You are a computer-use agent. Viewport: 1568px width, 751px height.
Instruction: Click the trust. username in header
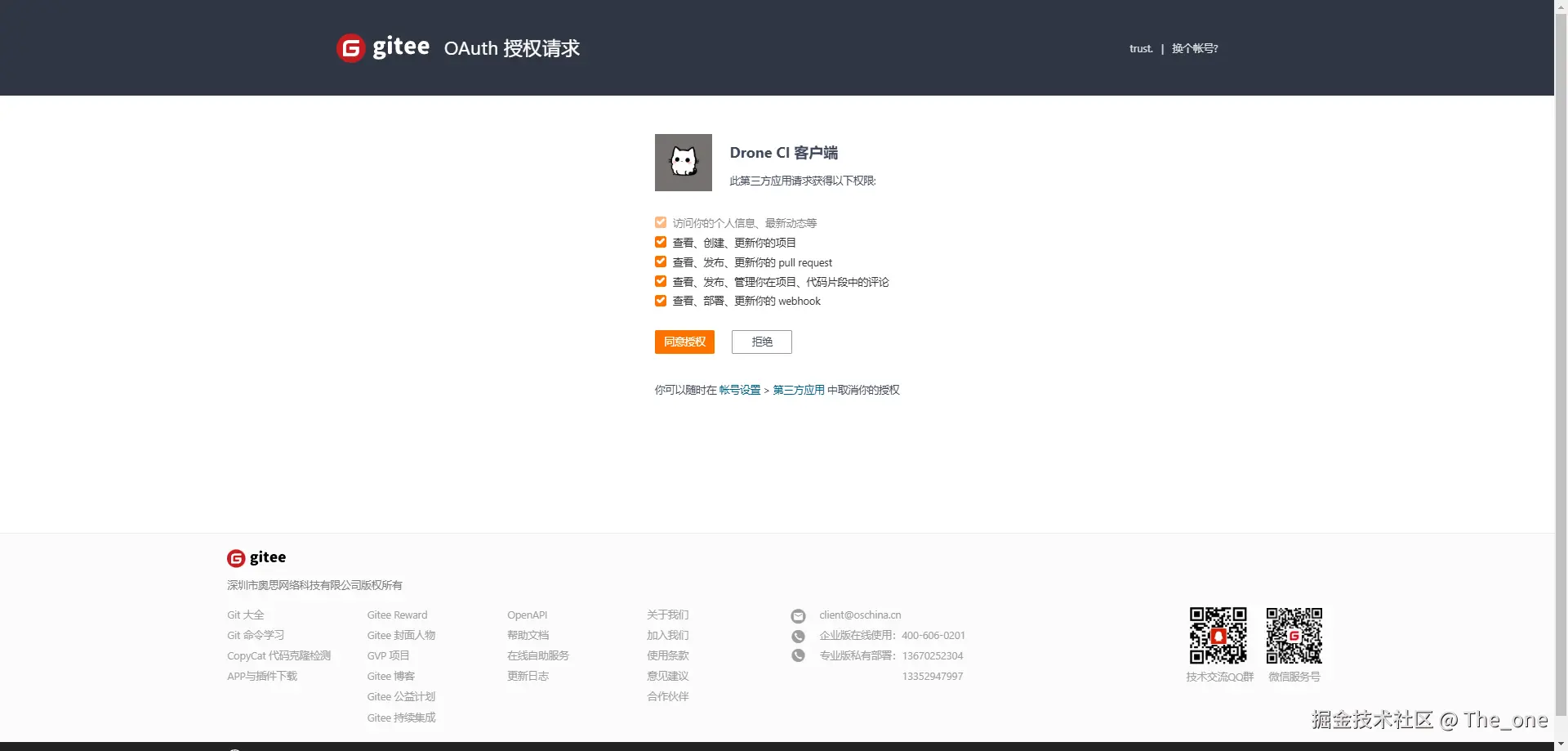[1141, 49]
